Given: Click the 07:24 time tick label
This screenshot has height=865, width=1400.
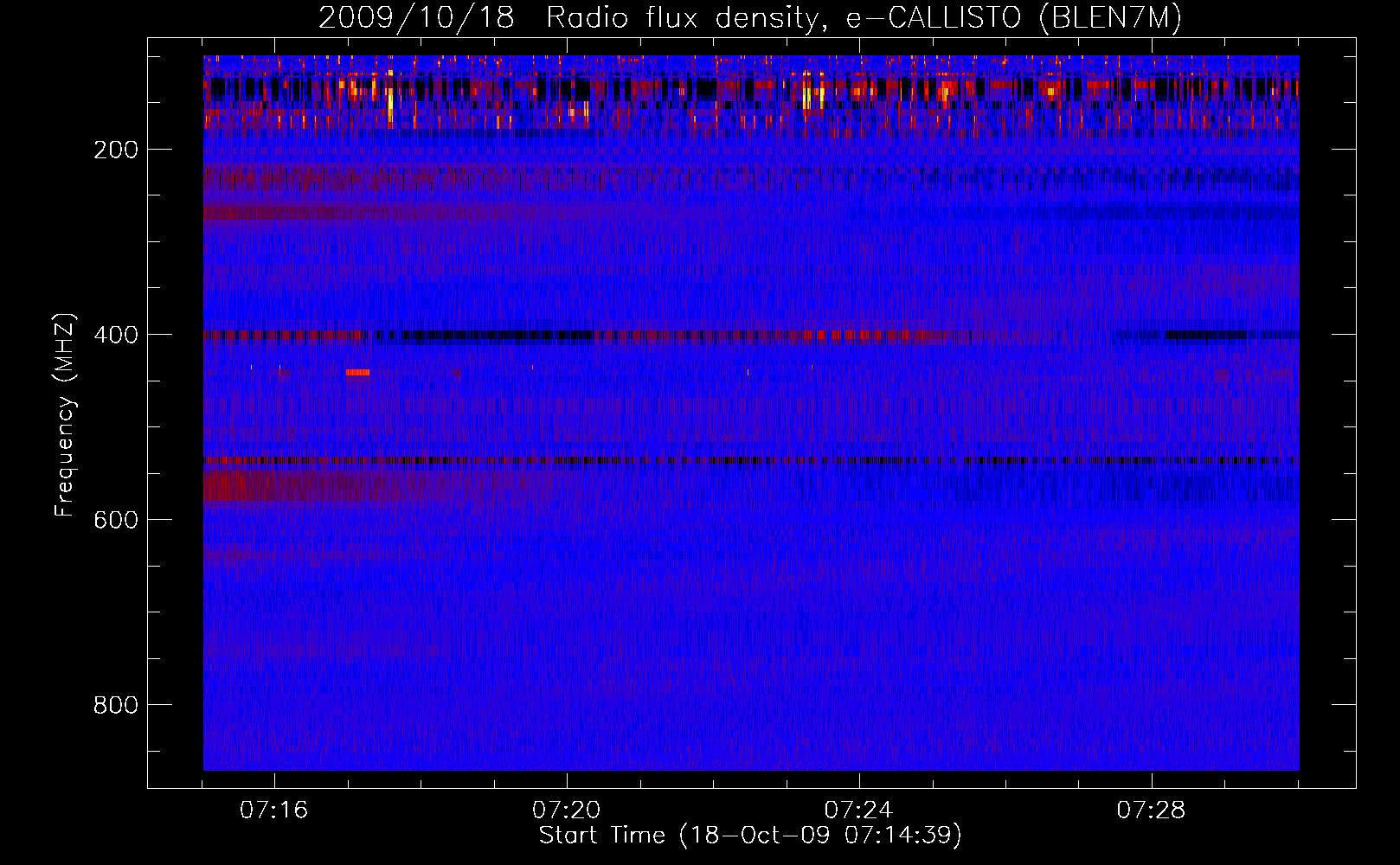Looking at the screenshot, I should (x=859, y=811).
